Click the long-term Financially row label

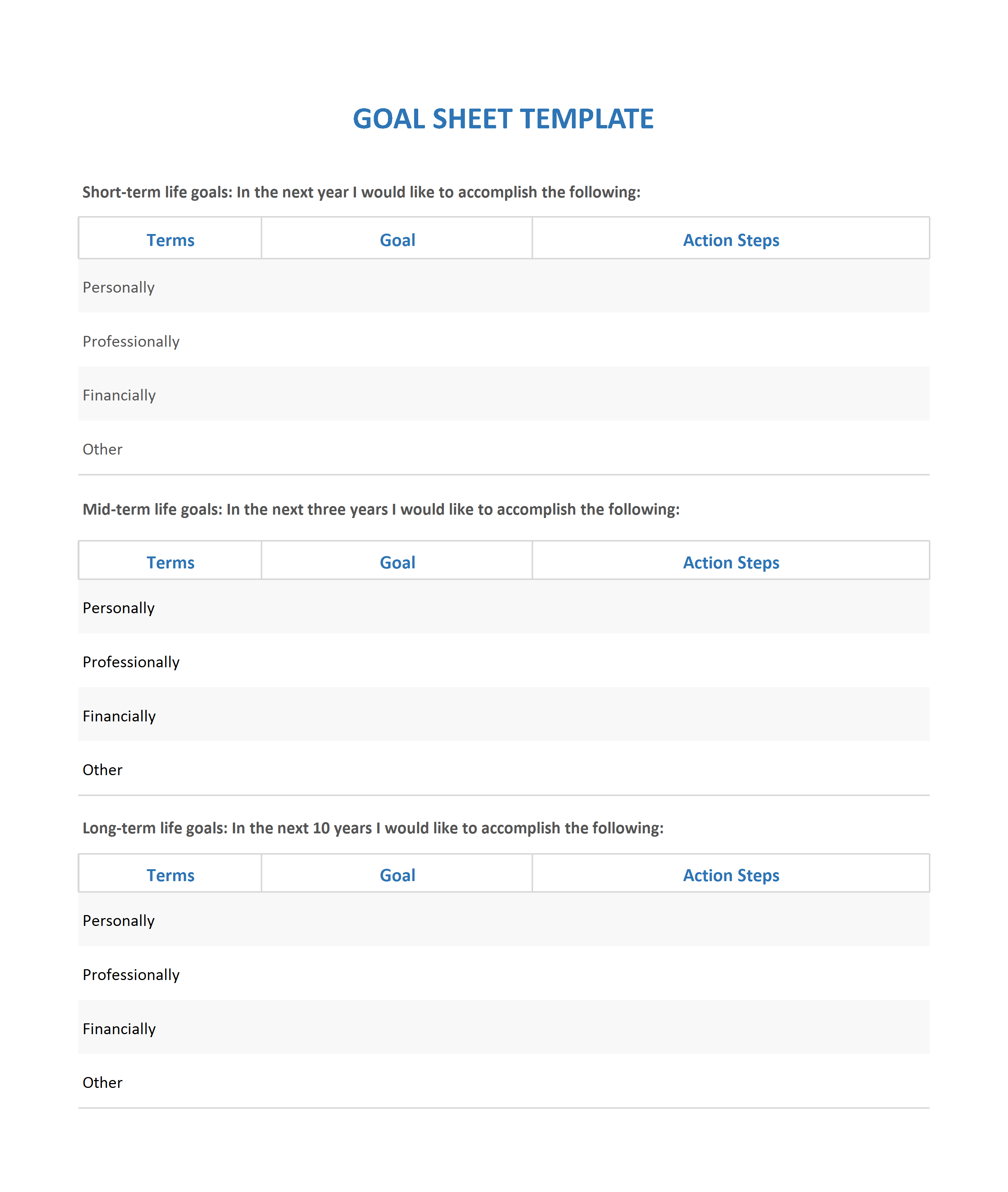click(x=119, y=1029)
